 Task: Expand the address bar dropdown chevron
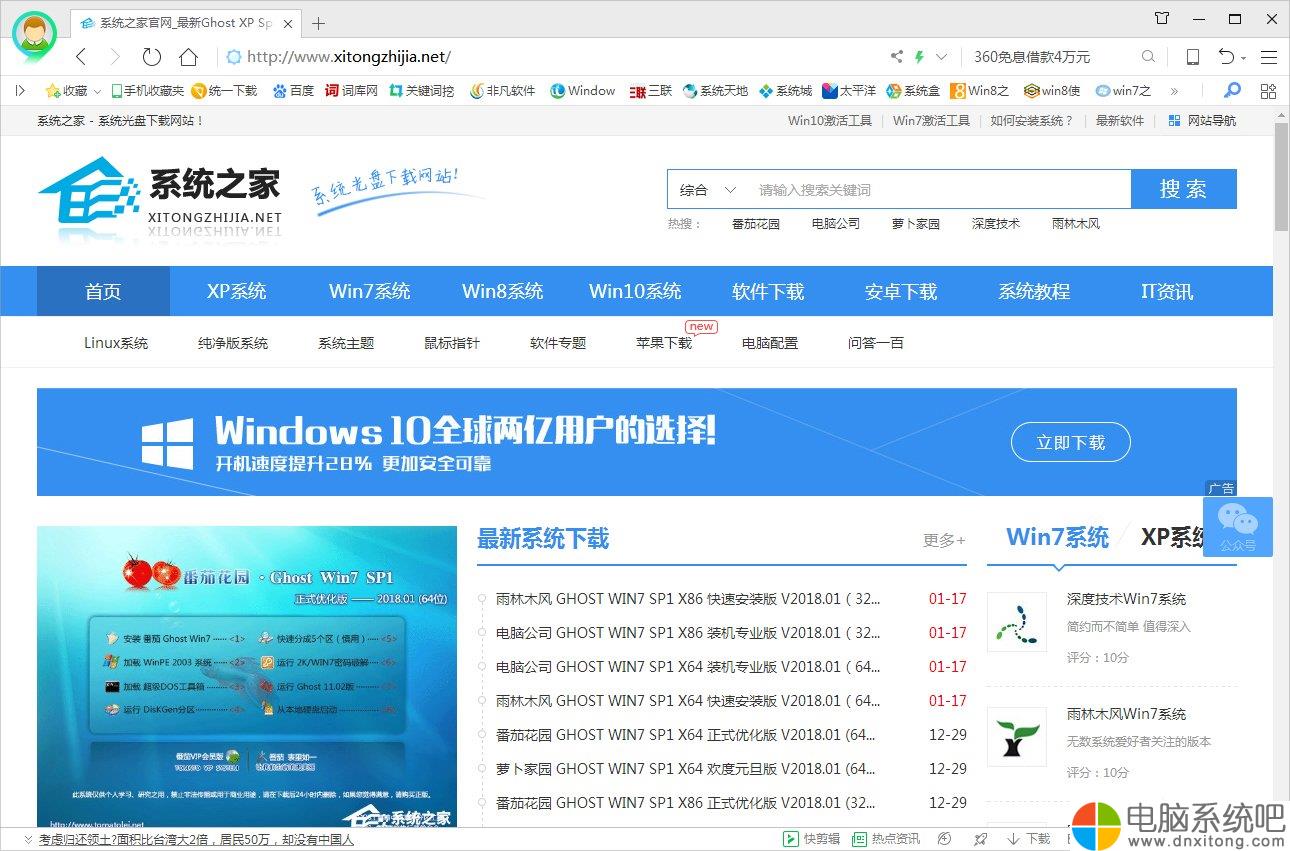tap(941, 57)
